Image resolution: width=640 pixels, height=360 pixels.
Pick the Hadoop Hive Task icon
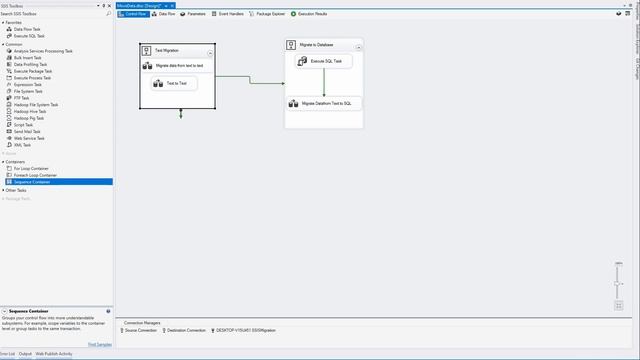pyautogui.click(x=9, y=111)
